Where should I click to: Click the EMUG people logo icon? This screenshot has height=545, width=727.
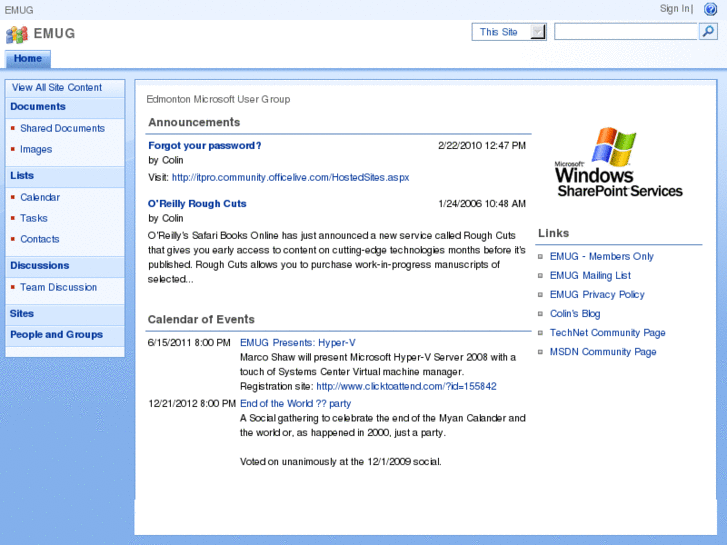coord(17,34)
